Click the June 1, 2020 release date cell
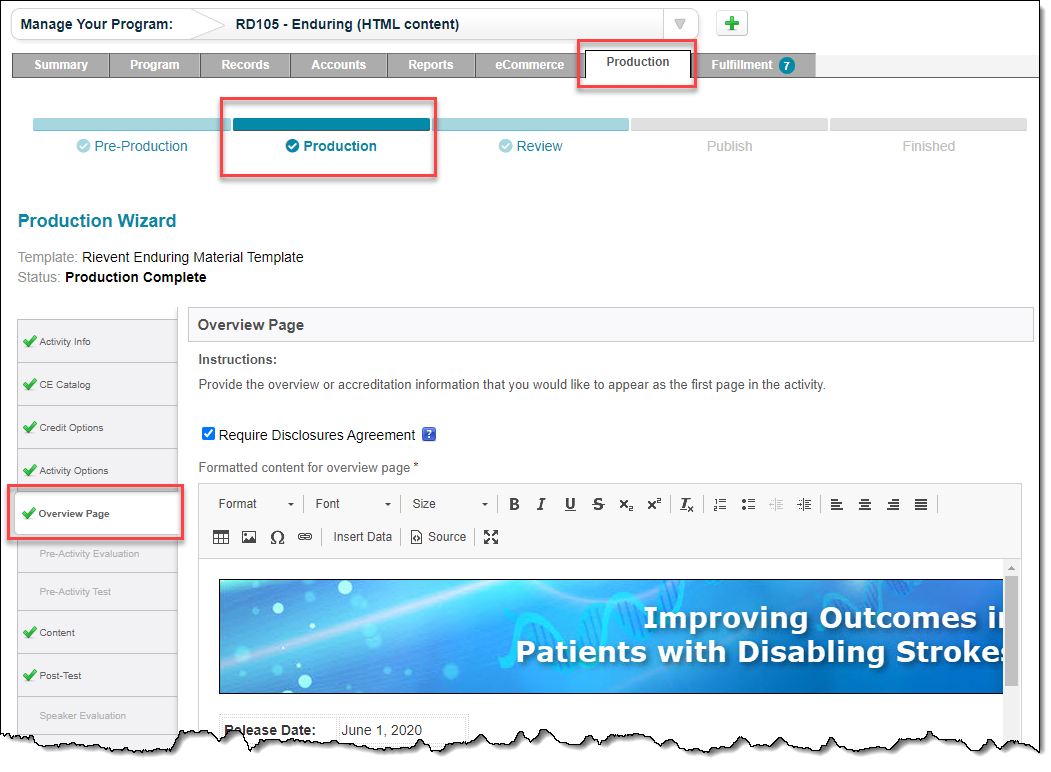Screen dimensions: 1051x772 click(x=402, y=730)
